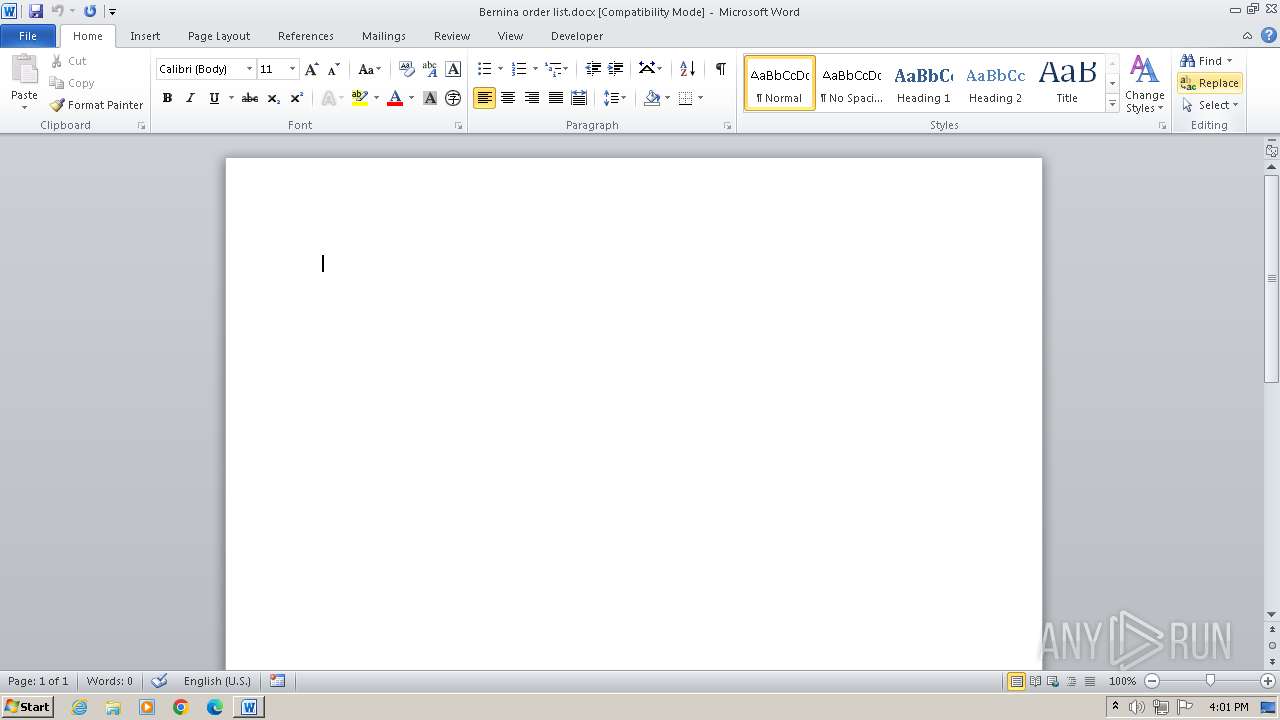Click the Sort A-Z icon
1280x720 pixels.
(687, 69)
